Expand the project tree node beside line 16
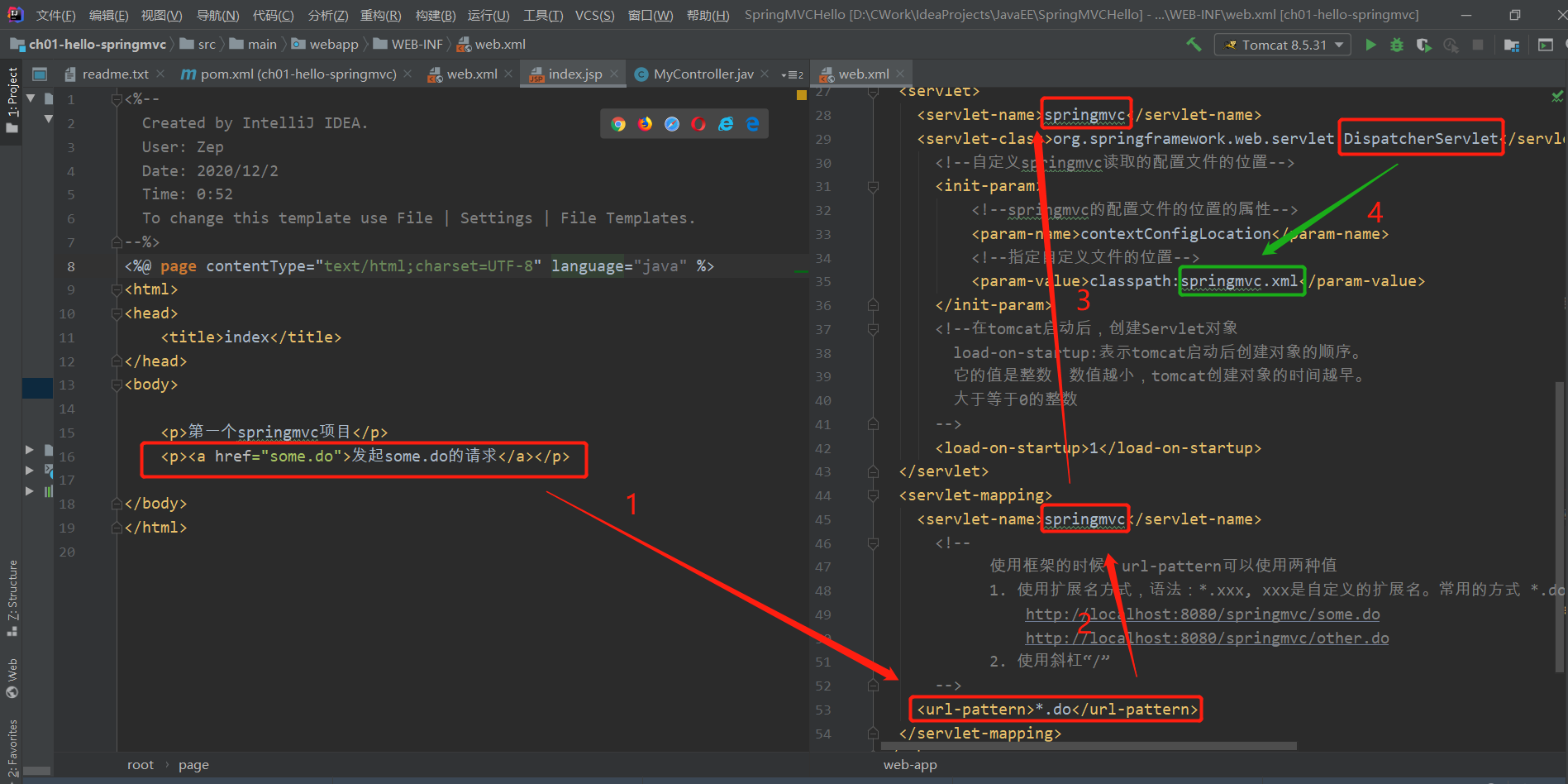Image resolution: width=1568 pixels, height=784 pixels. (x=30, y=450)
